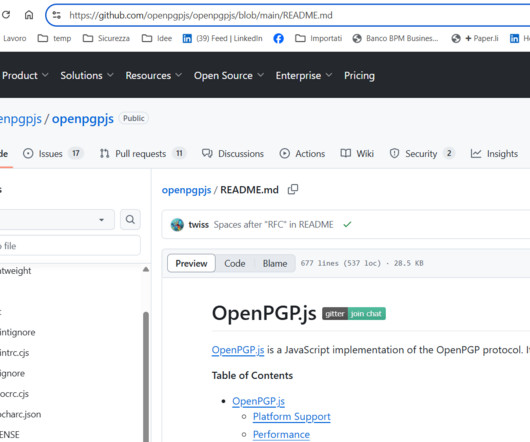Viewport: 530px width, 442px height.
Task: Jump to Platform Support section
Action: point(291,417)
